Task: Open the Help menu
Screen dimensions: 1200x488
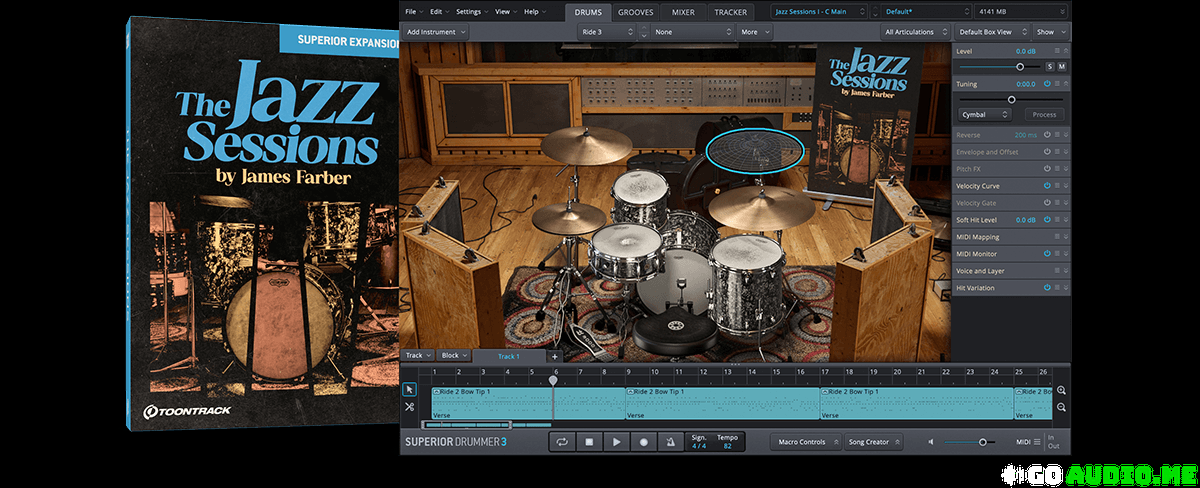Action: [533, 11]
